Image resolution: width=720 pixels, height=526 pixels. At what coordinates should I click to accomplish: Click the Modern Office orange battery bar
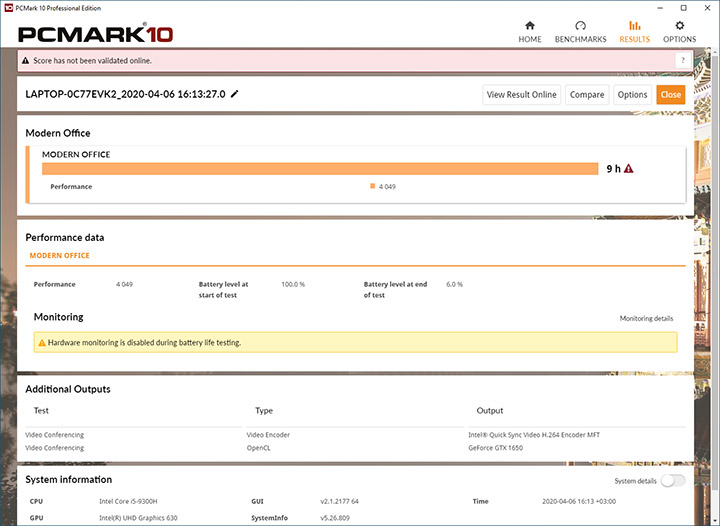[x=320, y=169]
